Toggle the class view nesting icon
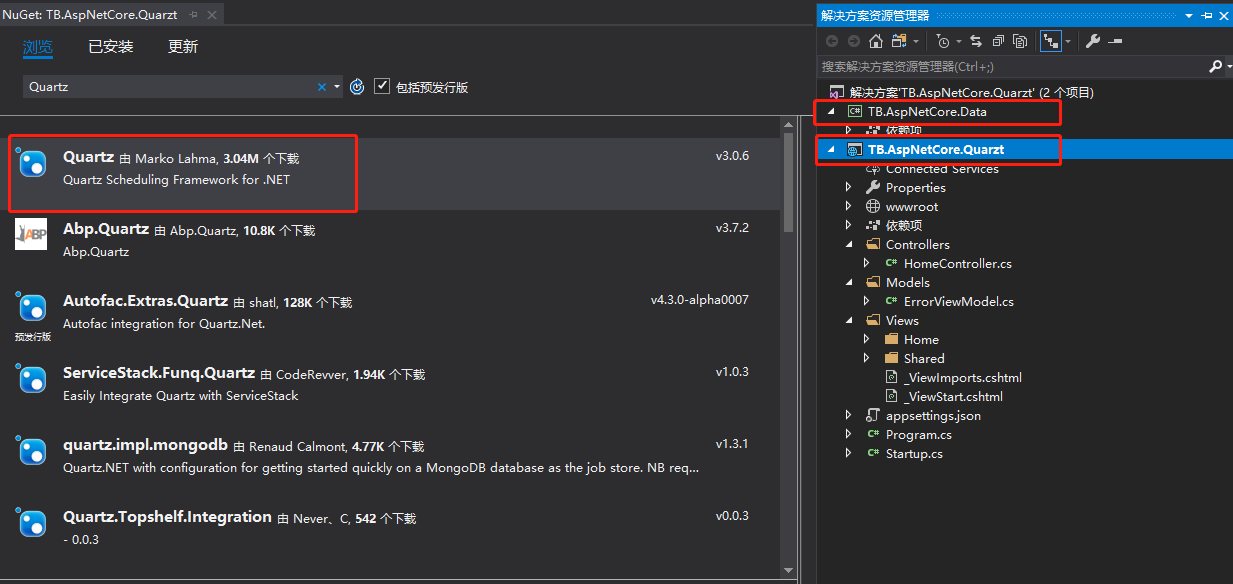 [x=1050, y=41]
